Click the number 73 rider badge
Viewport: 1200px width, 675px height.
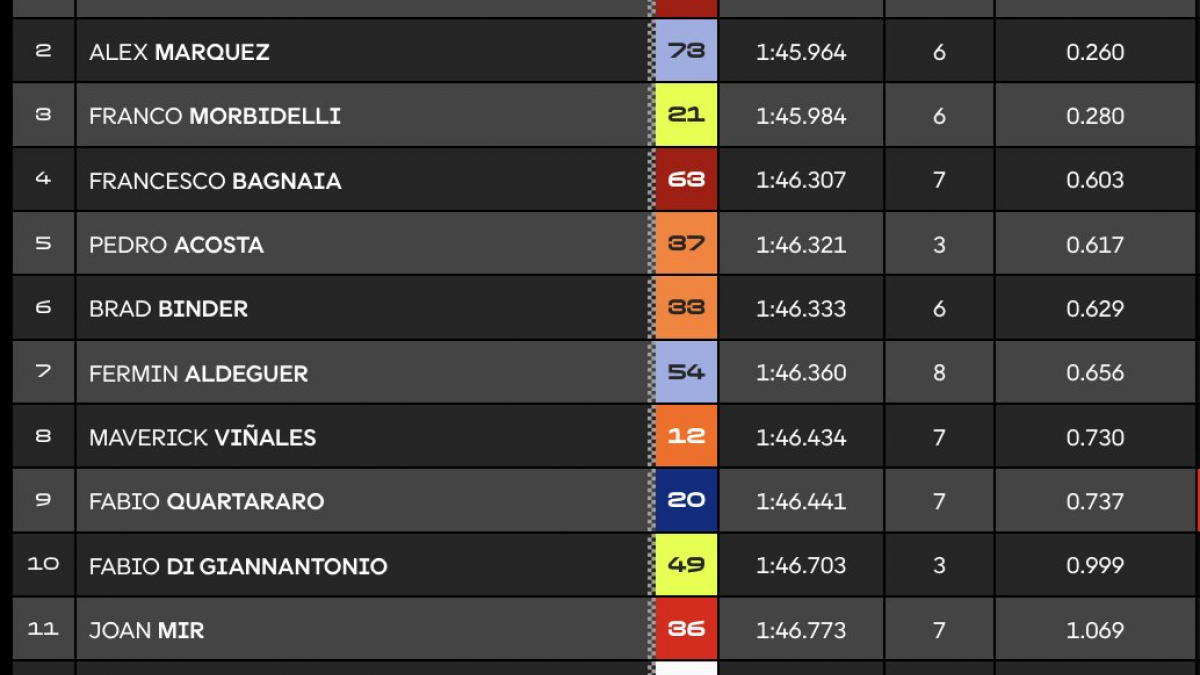[x=686, y=50]
